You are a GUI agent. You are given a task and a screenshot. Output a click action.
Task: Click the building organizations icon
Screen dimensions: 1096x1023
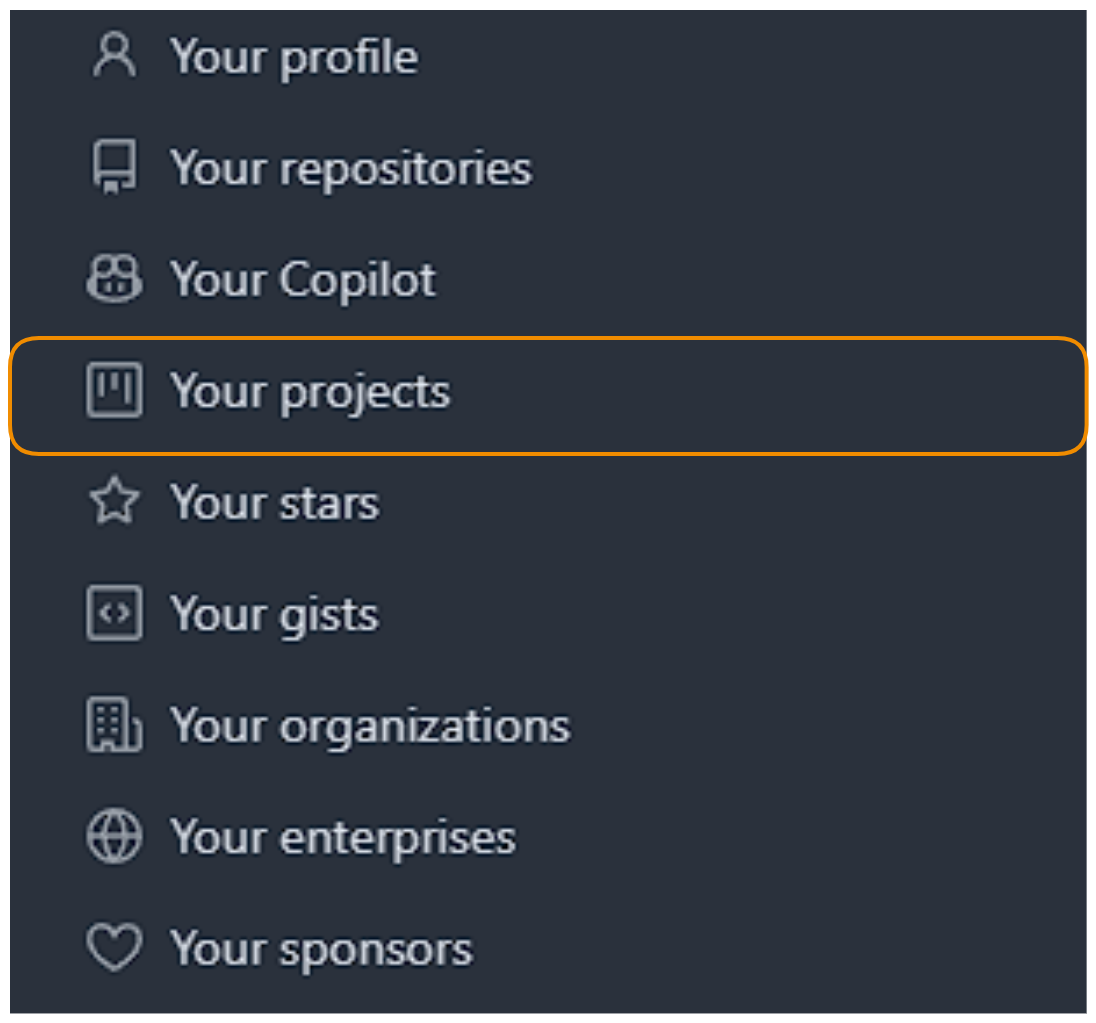coord(115,725)
